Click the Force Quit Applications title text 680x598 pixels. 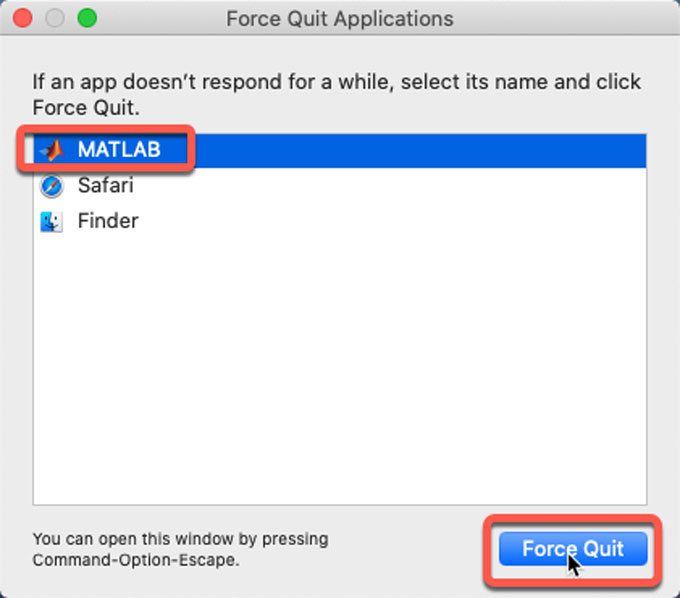coord(340,19)
